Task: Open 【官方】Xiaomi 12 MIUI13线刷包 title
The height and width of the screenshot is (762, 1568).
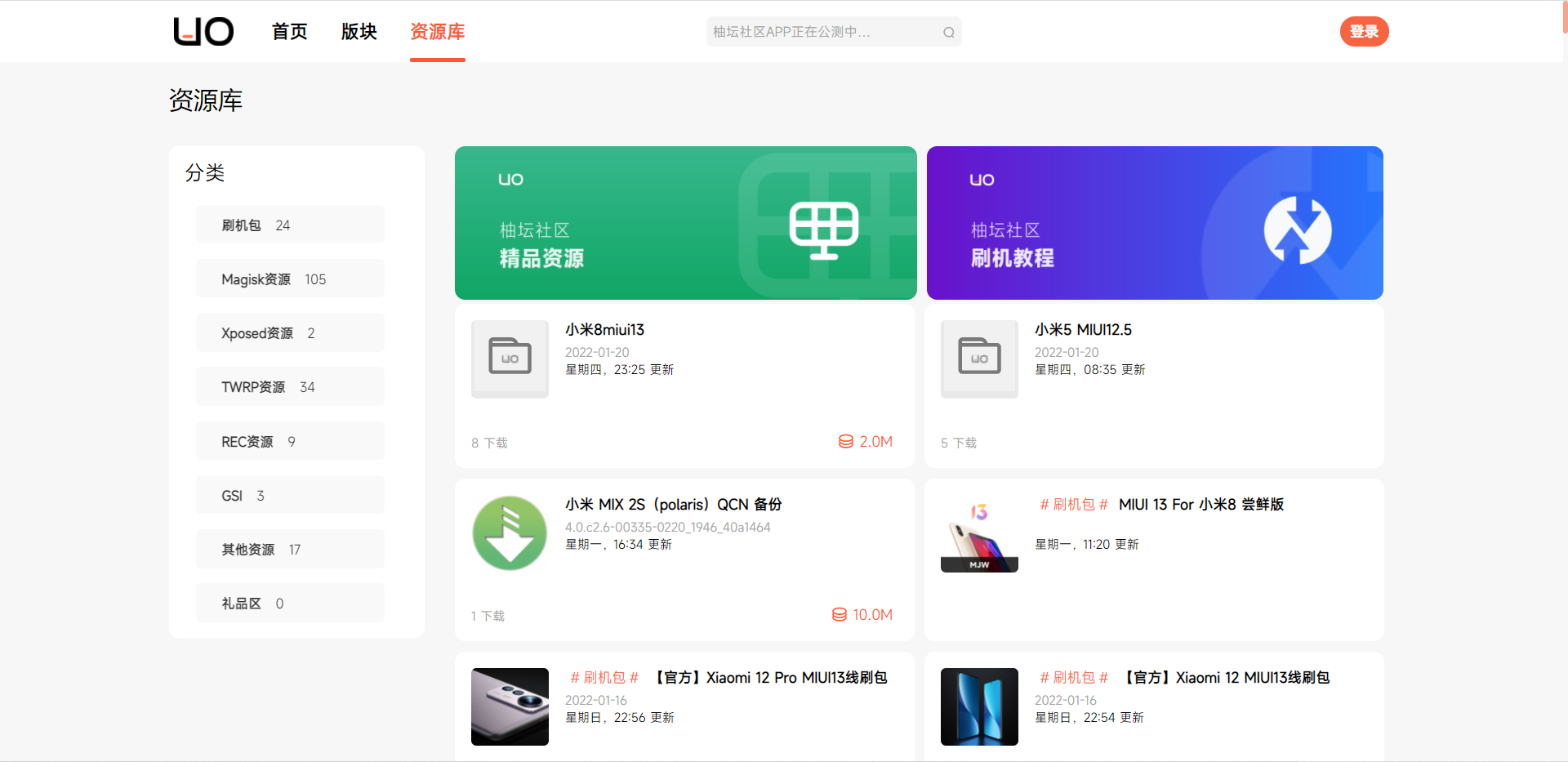Action: (1225, 678)
